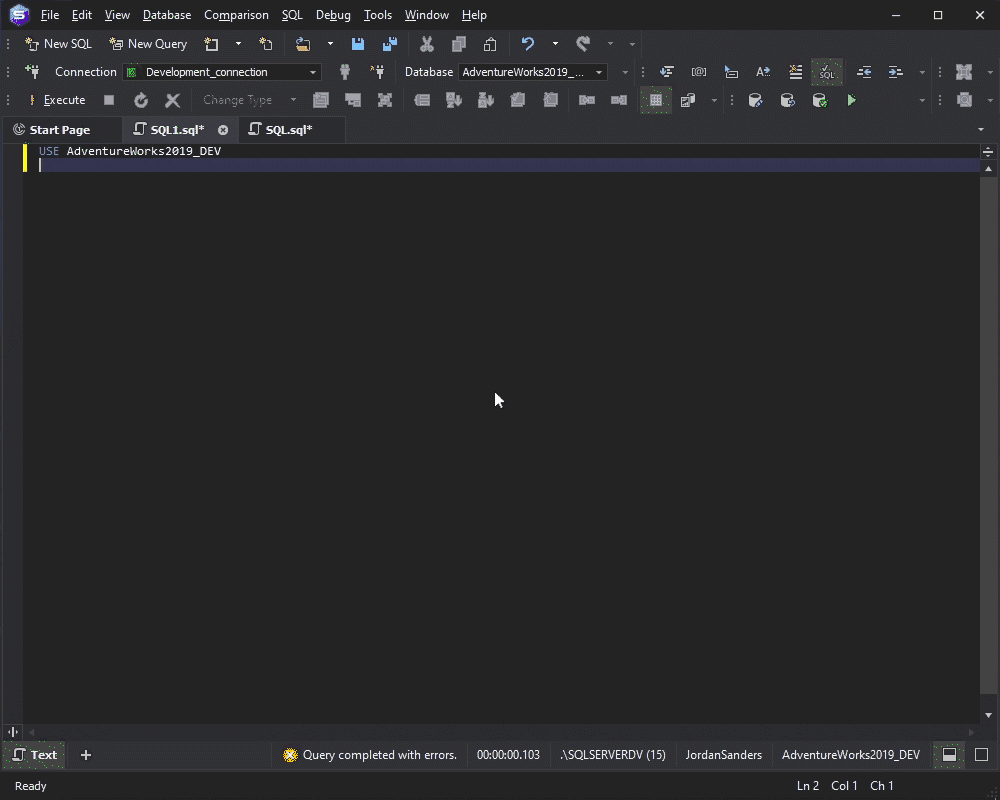Click the New SQL toolbar button
Viewport: 1000px width, 800px height.
pos(58,44)
